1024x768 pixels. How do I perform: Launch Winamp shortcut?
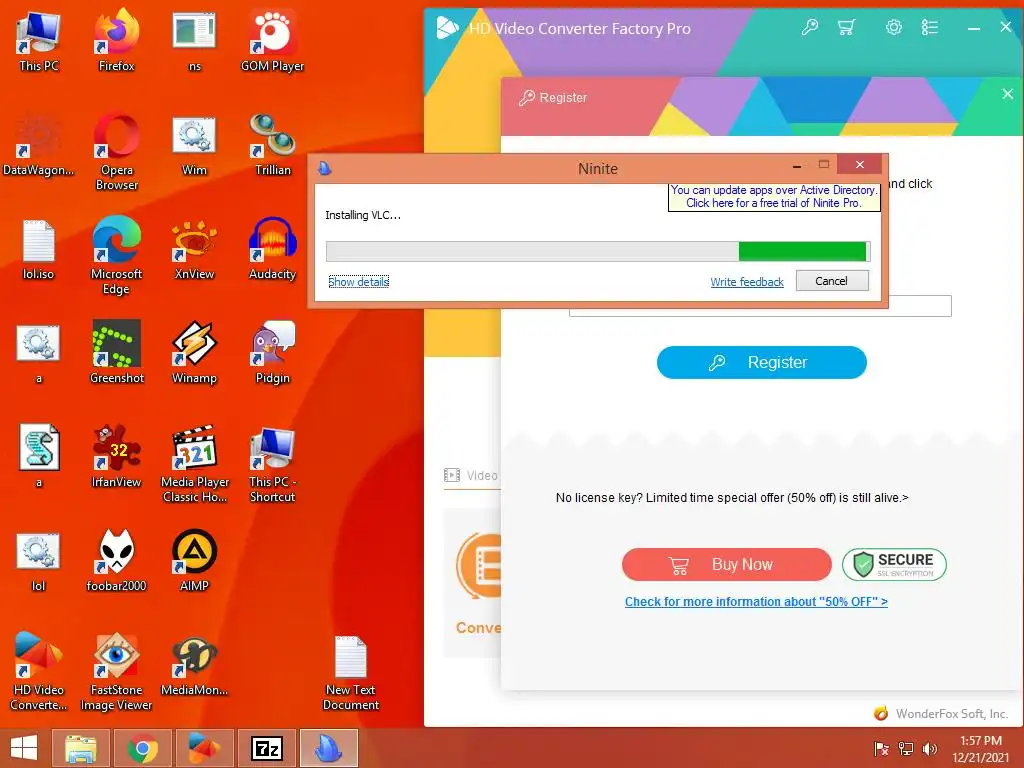point(194,353)
